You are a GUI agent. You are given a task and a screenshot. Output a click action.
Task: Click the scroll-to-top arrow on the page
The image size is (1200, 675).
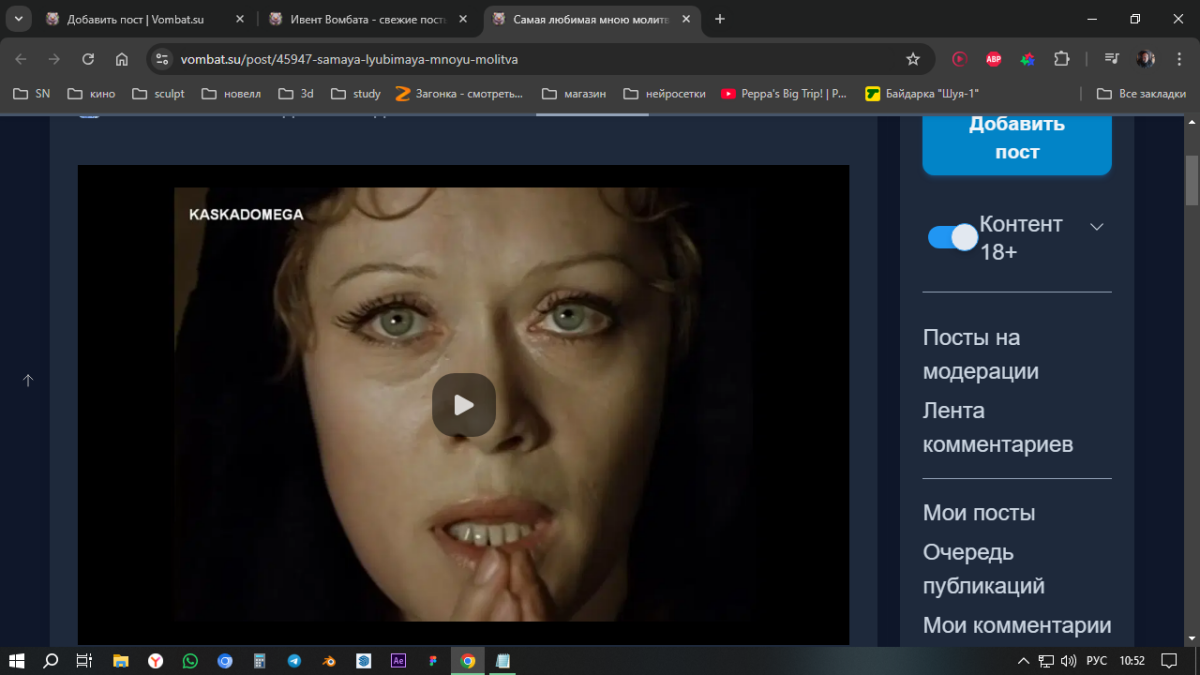click(28, 380)
